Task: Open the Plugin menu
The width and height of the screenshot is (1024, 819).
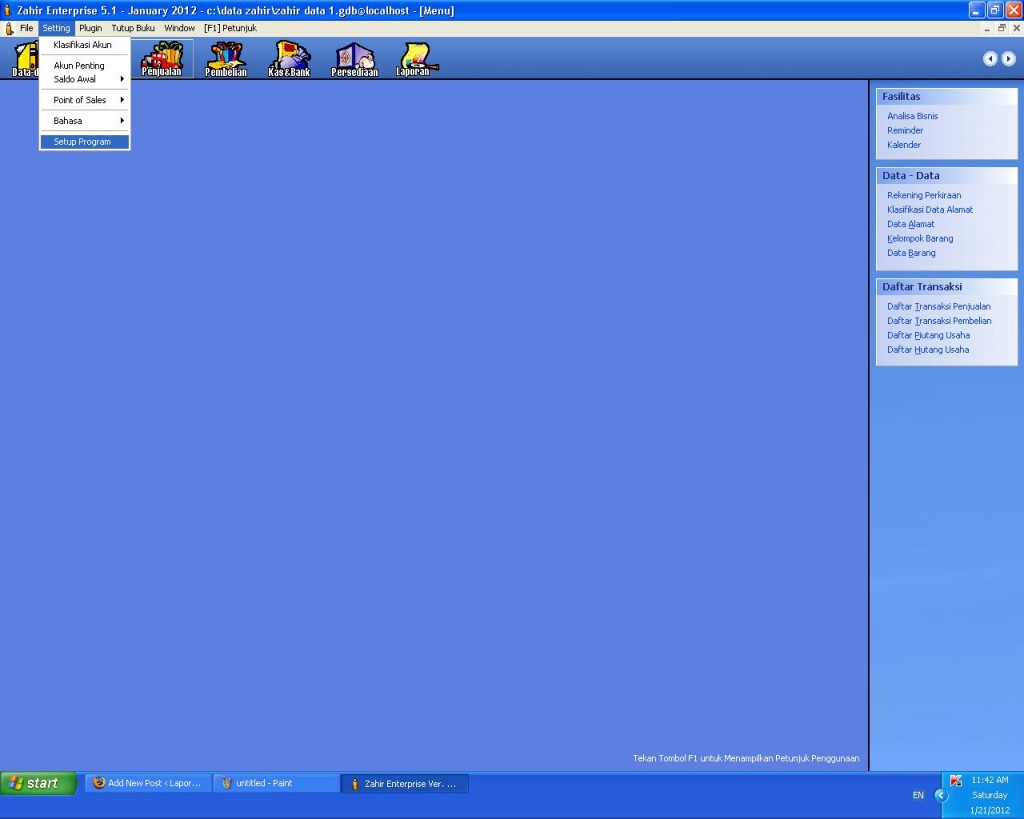Action: (90, 28)
